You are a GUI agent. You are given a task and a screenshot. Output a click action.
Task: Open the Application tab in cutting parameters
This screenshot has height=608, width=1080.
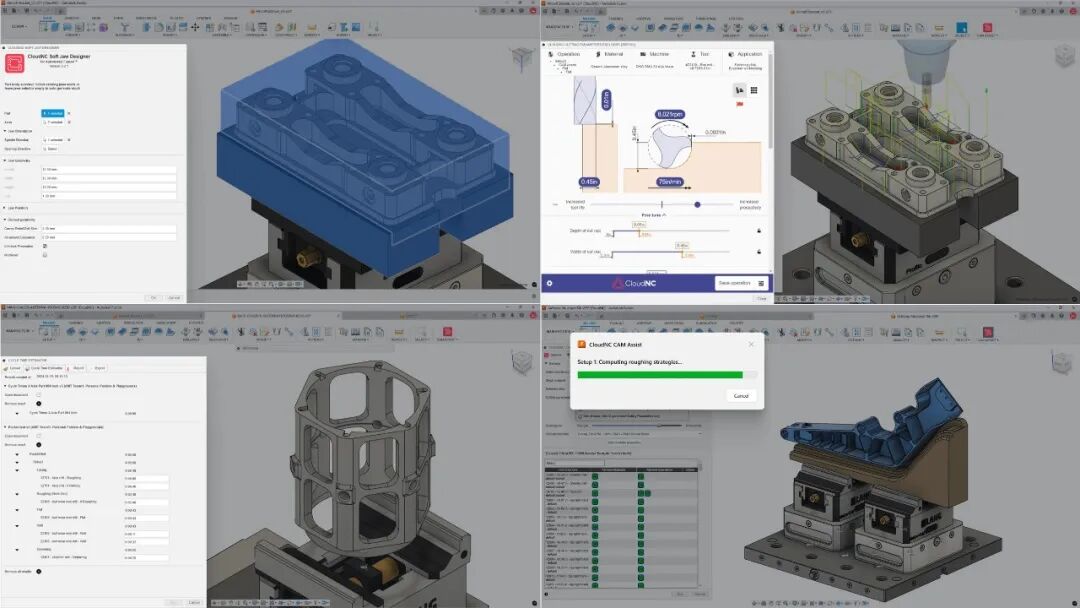[745, 54]
